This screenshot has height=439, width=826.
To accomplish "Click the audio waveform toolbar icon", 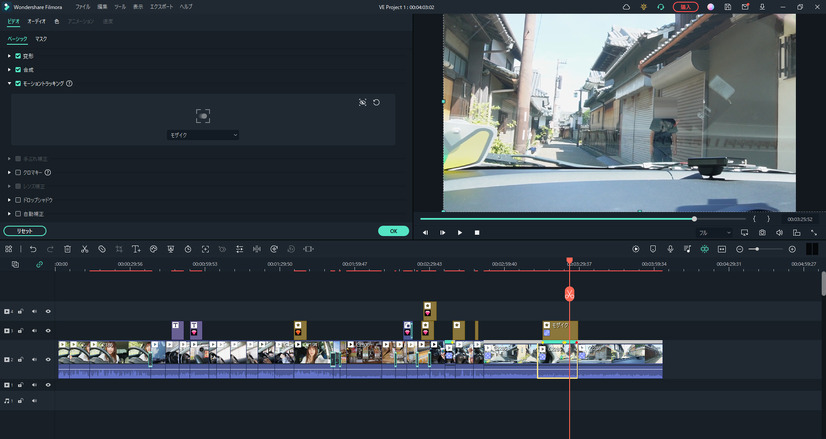I will click(x=257, y=249).
